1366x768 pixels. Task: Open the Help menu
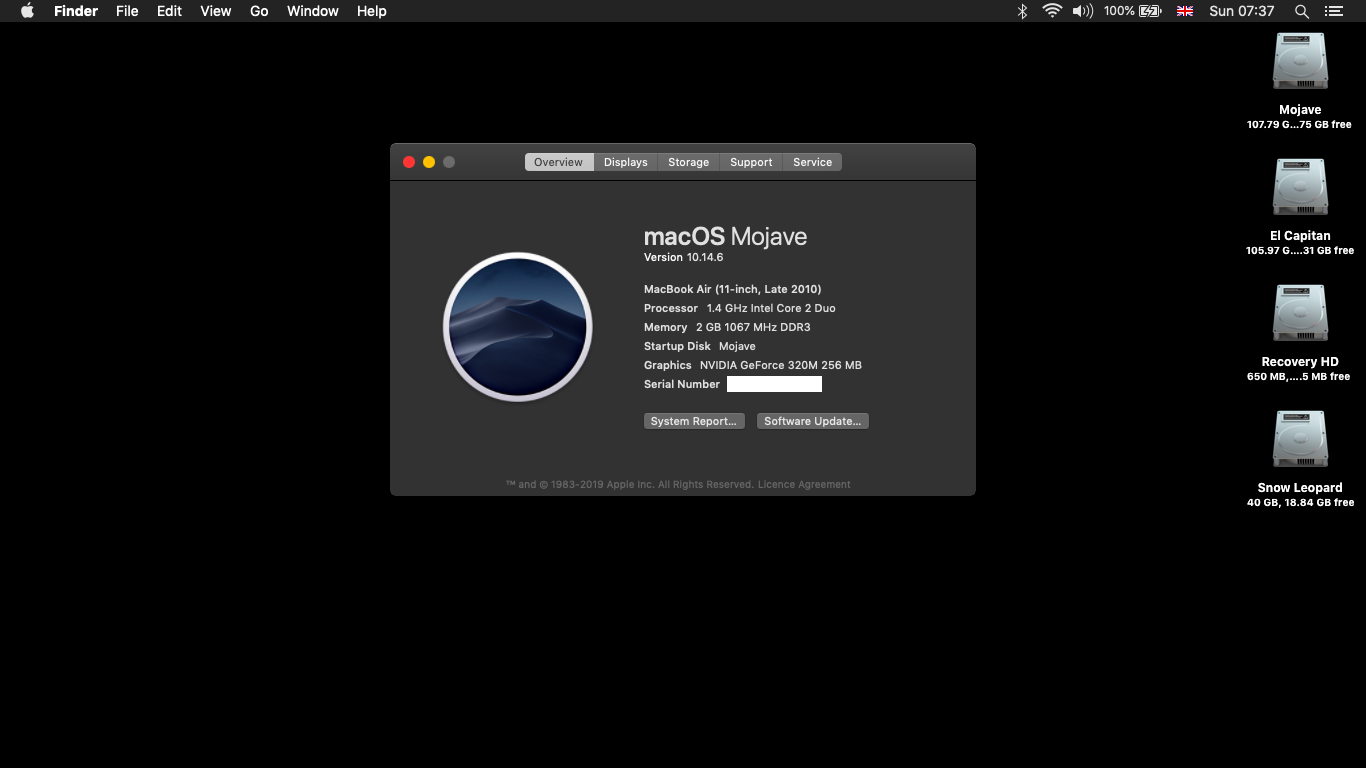coord(372,11)
